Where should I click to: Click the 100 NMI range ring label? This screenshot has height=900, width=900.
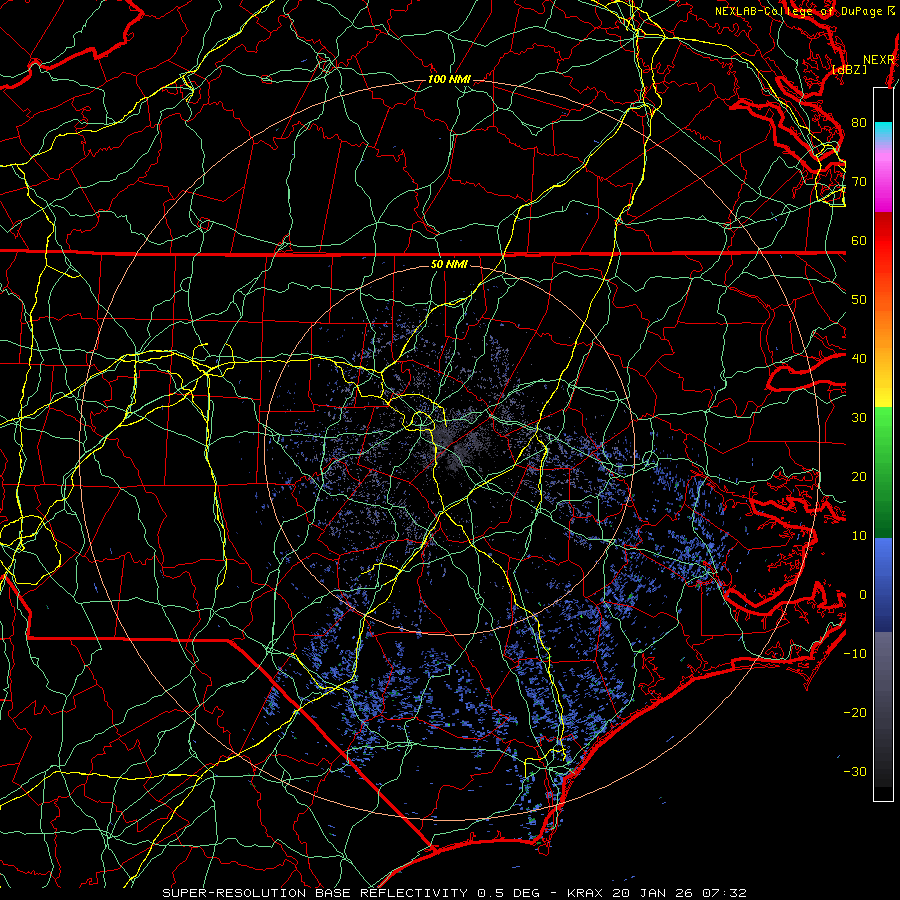pyautogui.click(x=449, y=79)
